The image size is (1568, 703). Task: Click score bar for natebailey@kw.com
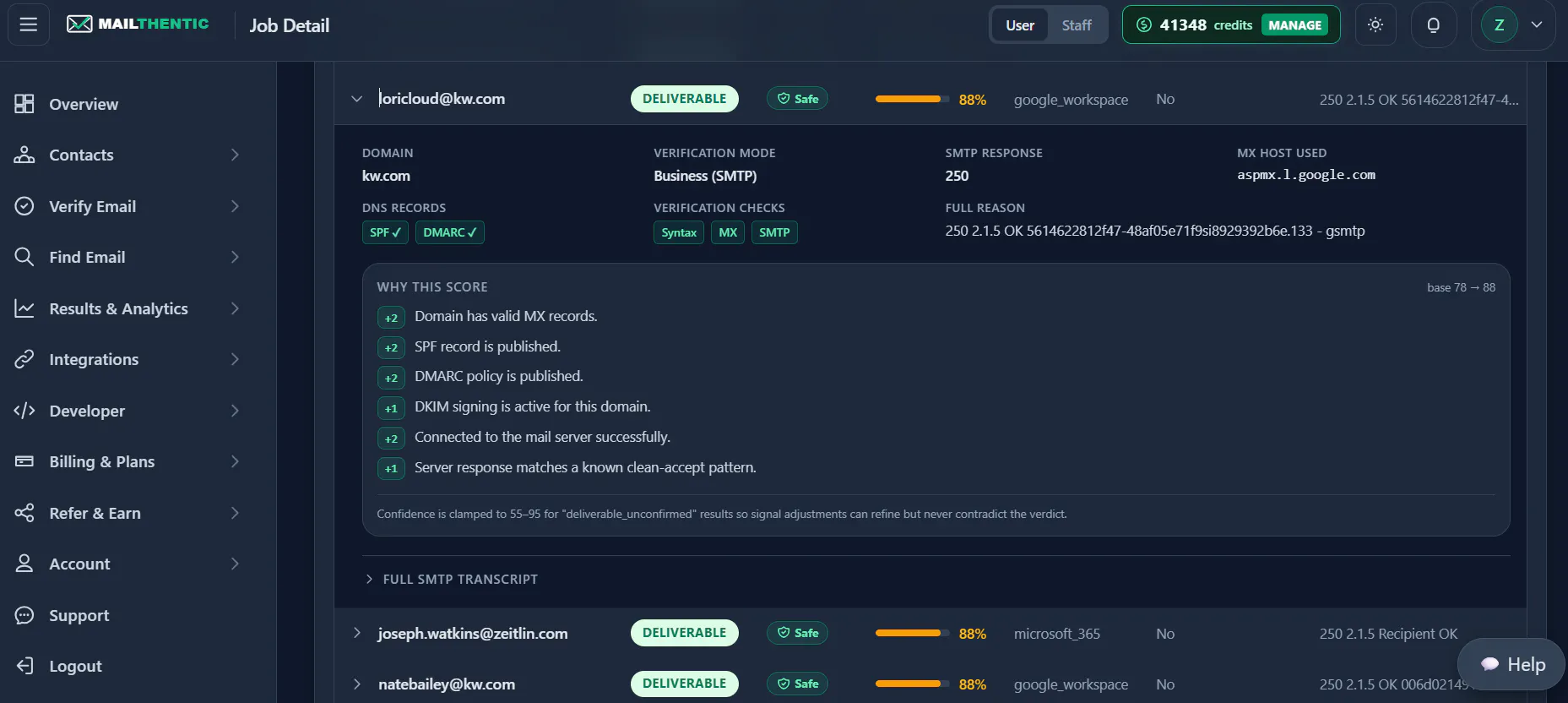coord(912,684)
